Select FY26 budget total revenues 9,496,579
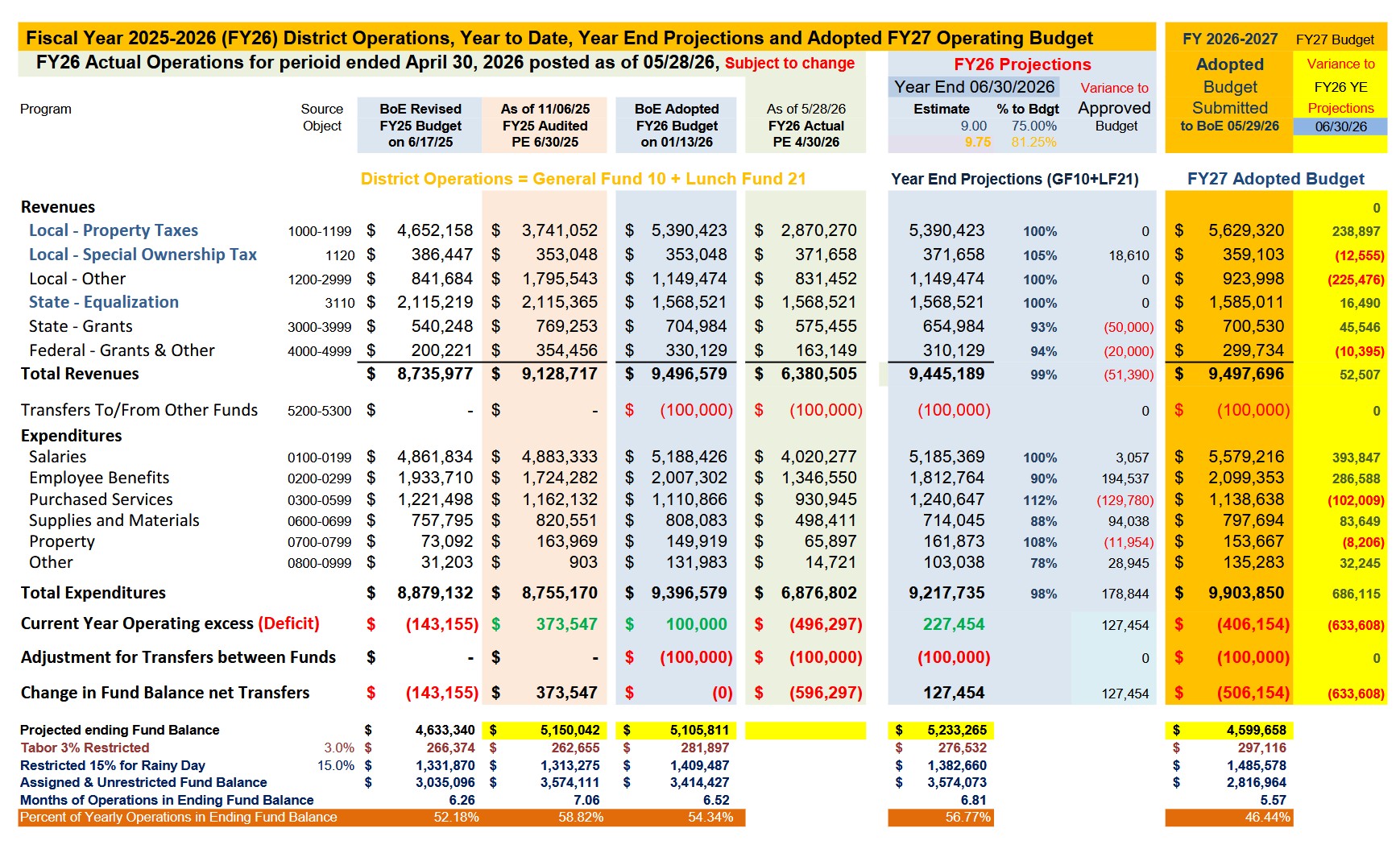1400x849 pixels. click(x=690, y=374)
